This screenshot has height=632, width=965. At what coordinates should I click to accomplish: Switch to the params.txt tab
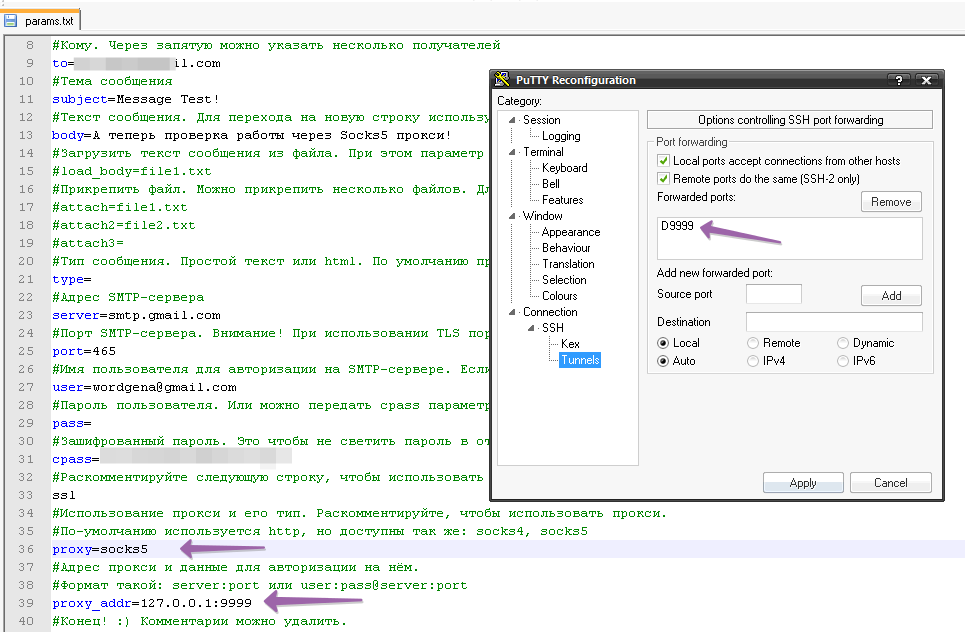(41, 20)
